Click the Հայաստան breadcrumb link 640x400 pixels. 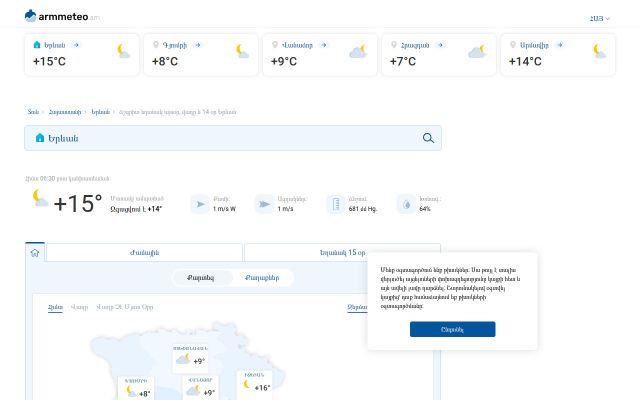point(65,112)
